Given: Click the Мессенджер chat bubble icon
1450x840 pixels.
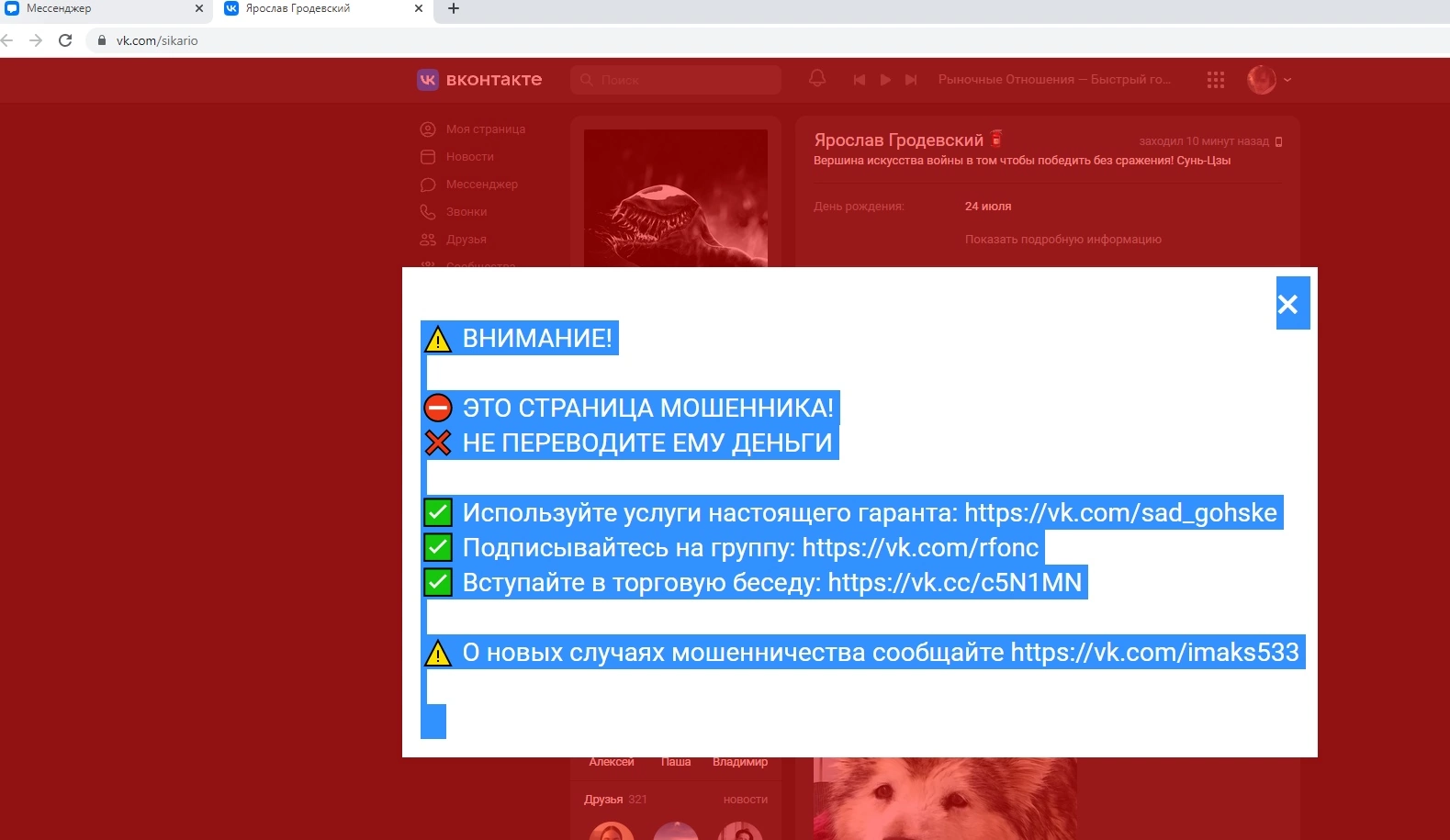Looking at the screenshot, I should 428,185.
